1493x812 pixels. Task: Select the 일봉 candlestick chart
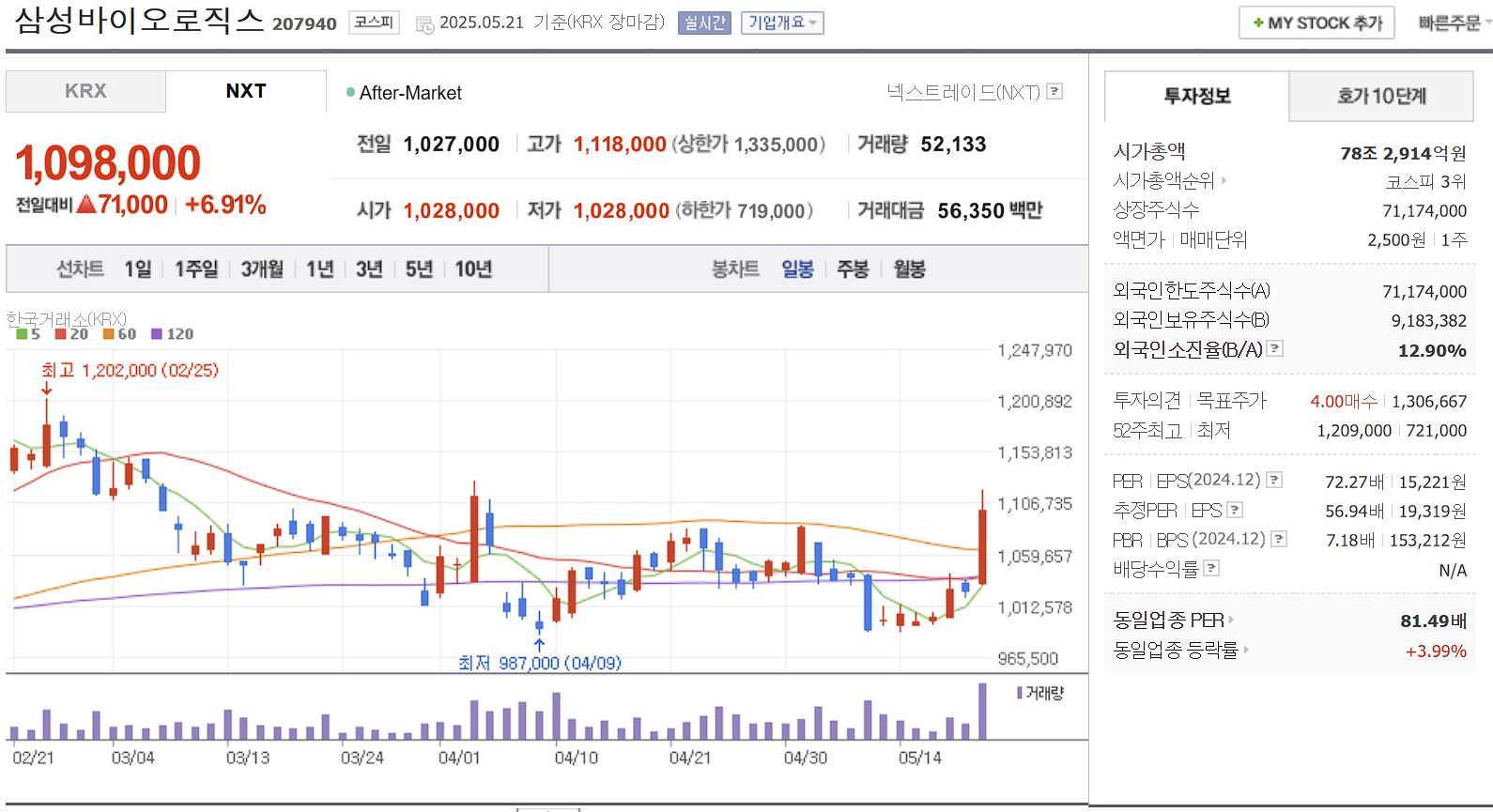(797, 269)
